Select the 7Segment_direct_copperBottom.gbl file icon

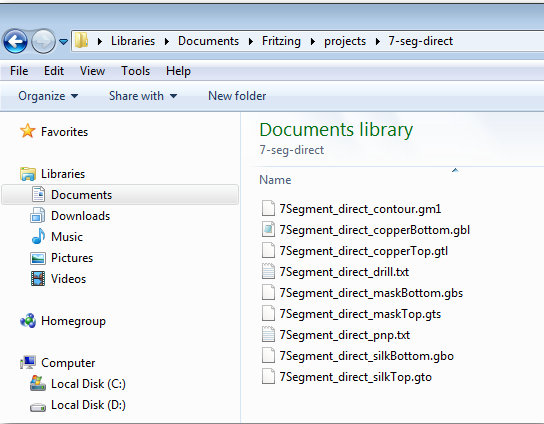tap(268, 230)
